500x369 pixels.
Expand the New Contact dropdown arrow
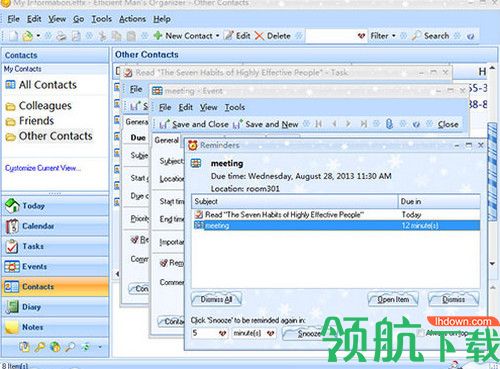(x=218, y=36)
